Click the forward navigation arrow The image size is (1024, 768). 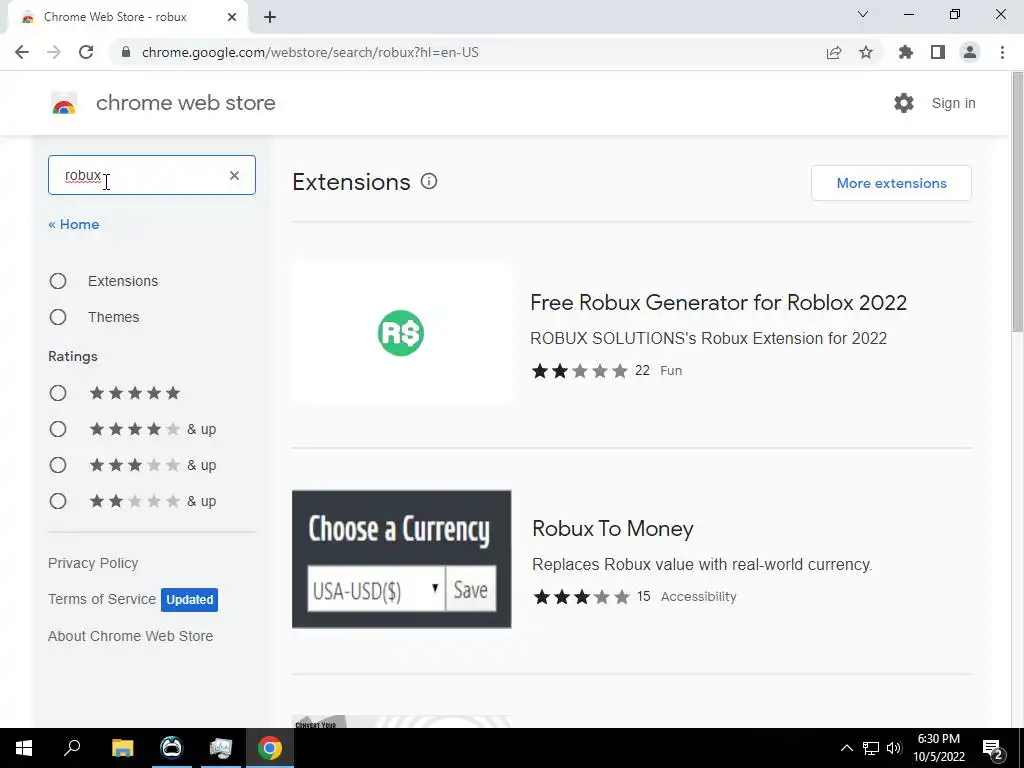point(54,52)
